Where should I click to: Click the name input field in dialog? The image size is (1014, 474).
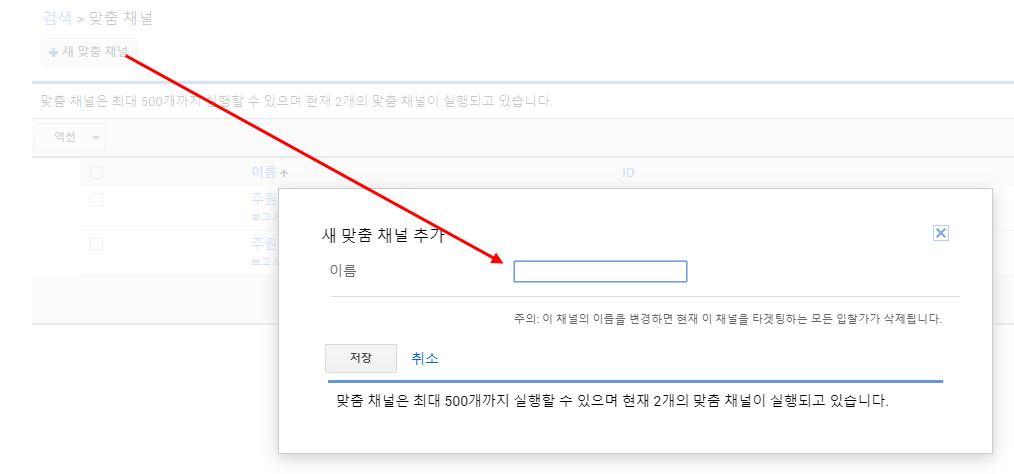[x=600, y=272]
